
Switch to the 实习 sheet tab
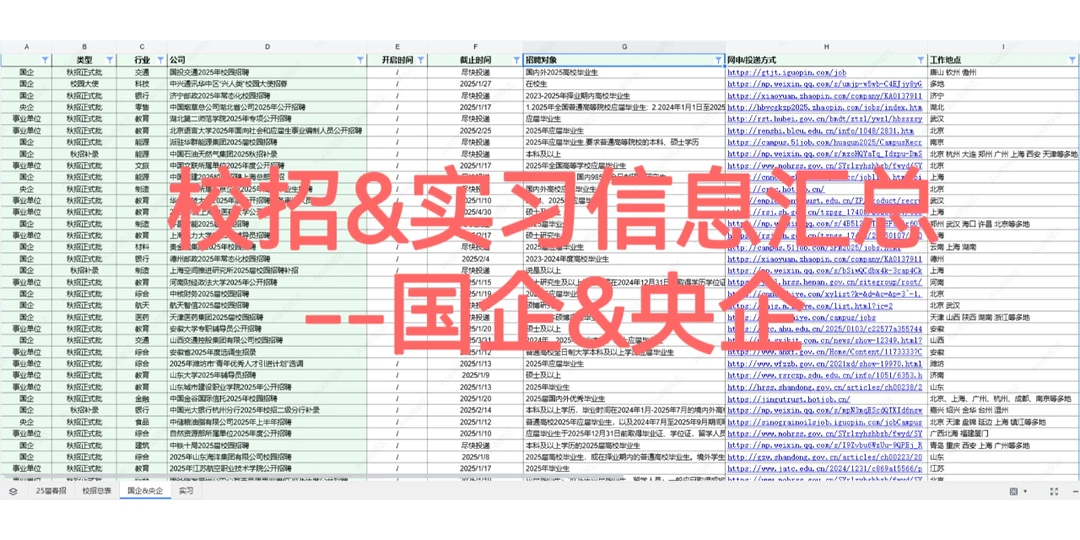(186, 491)
